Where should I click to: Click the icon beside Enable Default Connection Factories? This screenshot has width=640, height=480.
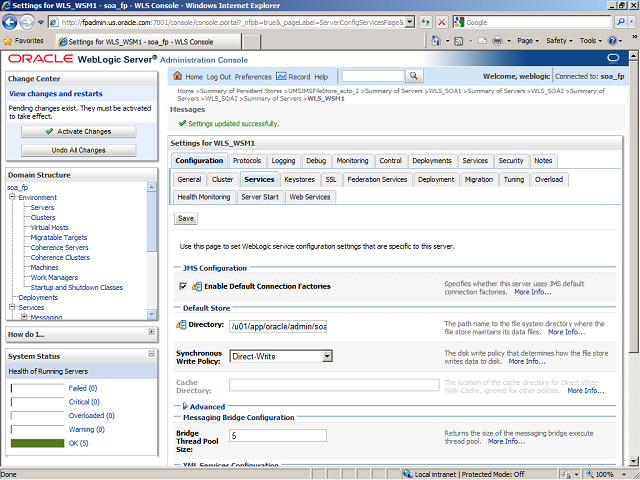[181, 287]
